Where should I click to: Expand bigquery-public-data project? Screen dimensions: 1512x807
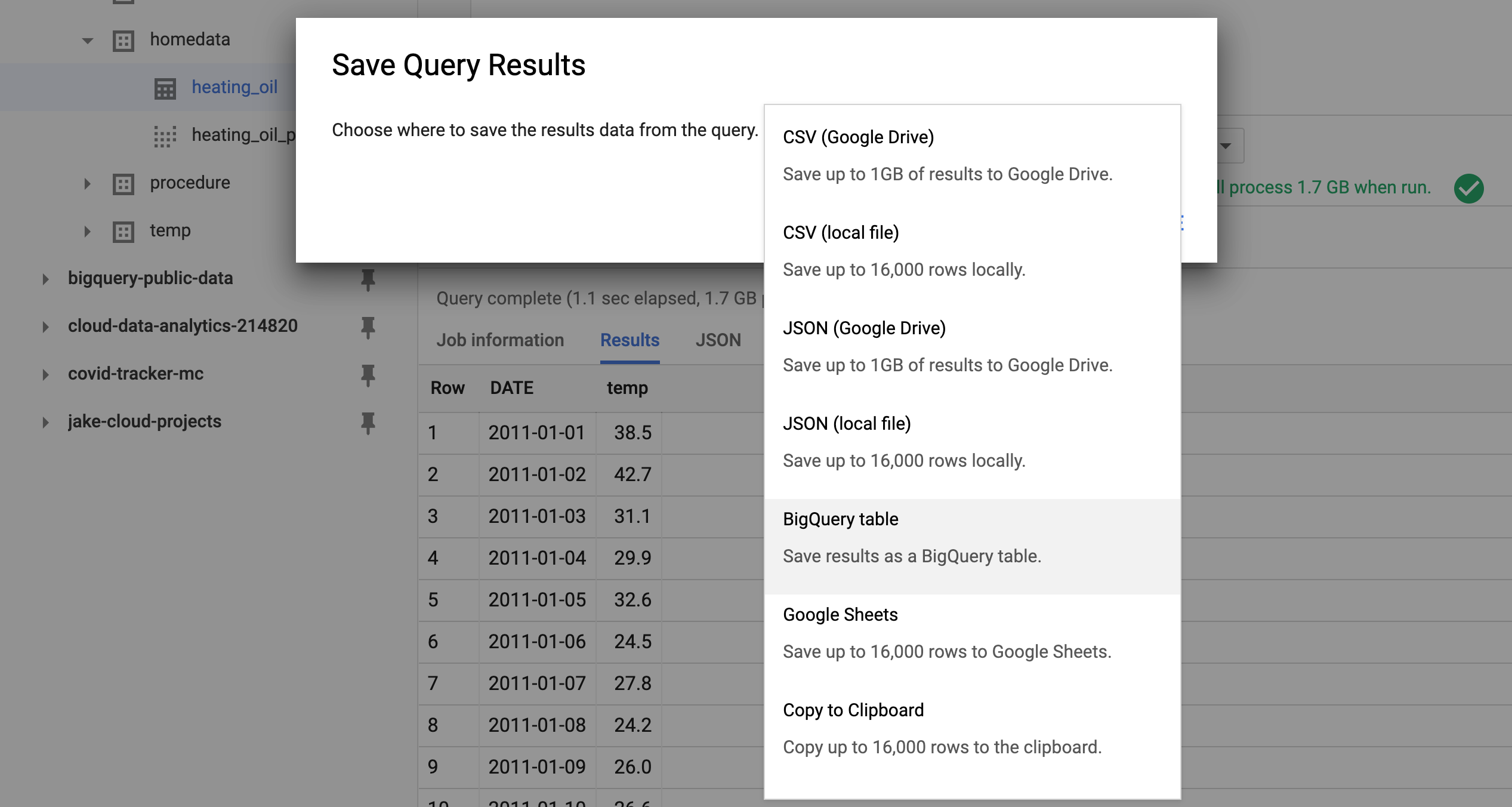pos(45,279)
